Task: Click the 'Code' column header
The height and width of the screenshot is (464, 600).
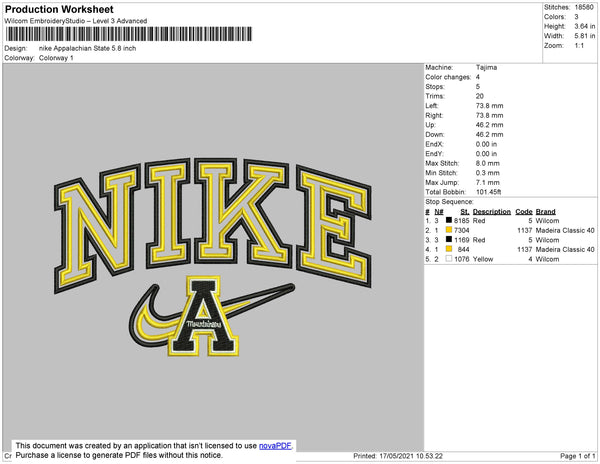Action: 524,211
